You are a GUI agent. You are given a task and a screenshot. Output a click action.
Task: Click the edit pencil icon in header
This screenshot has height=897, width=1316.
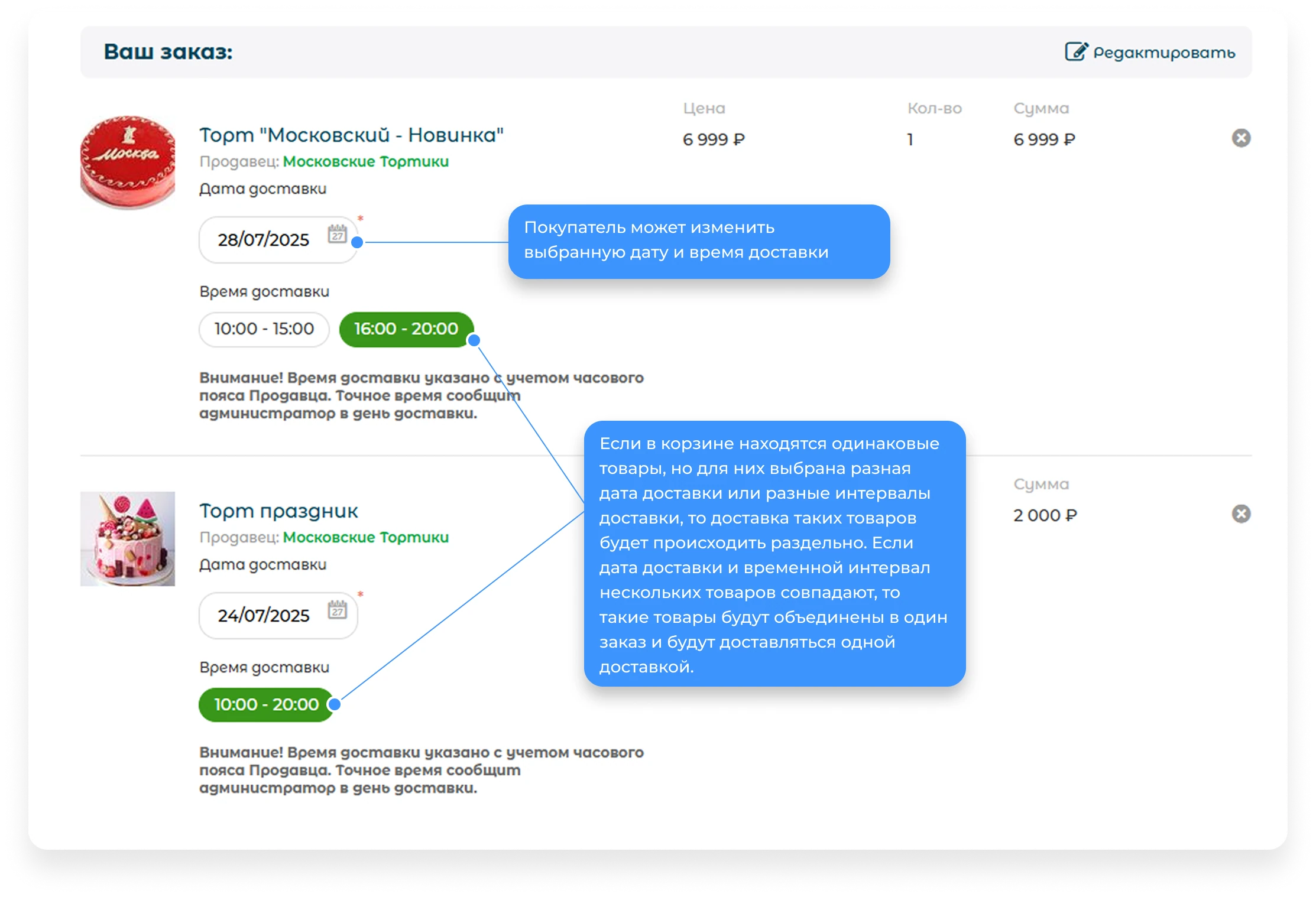point(1075,52)
